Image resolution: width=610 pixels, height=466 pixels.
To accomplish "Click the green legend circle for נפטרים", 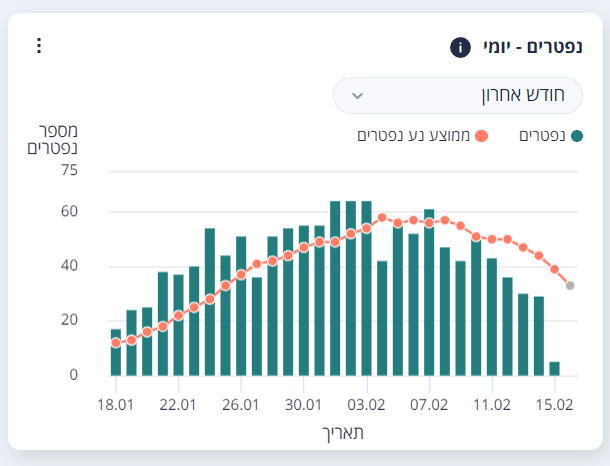I will 577,135.
